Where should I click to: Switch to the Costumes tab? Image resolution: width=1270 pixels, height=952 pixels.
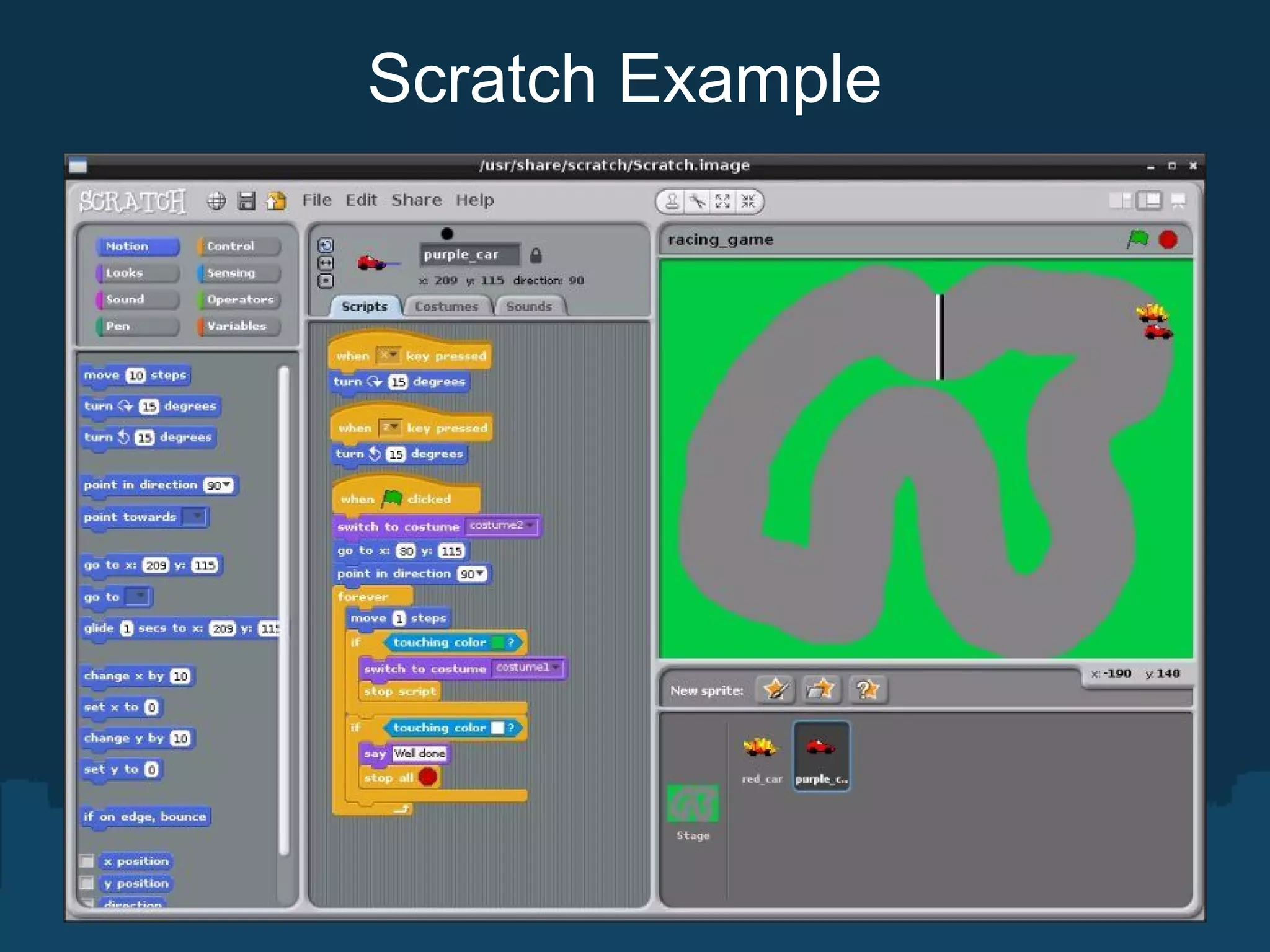[x=446, y=306]
